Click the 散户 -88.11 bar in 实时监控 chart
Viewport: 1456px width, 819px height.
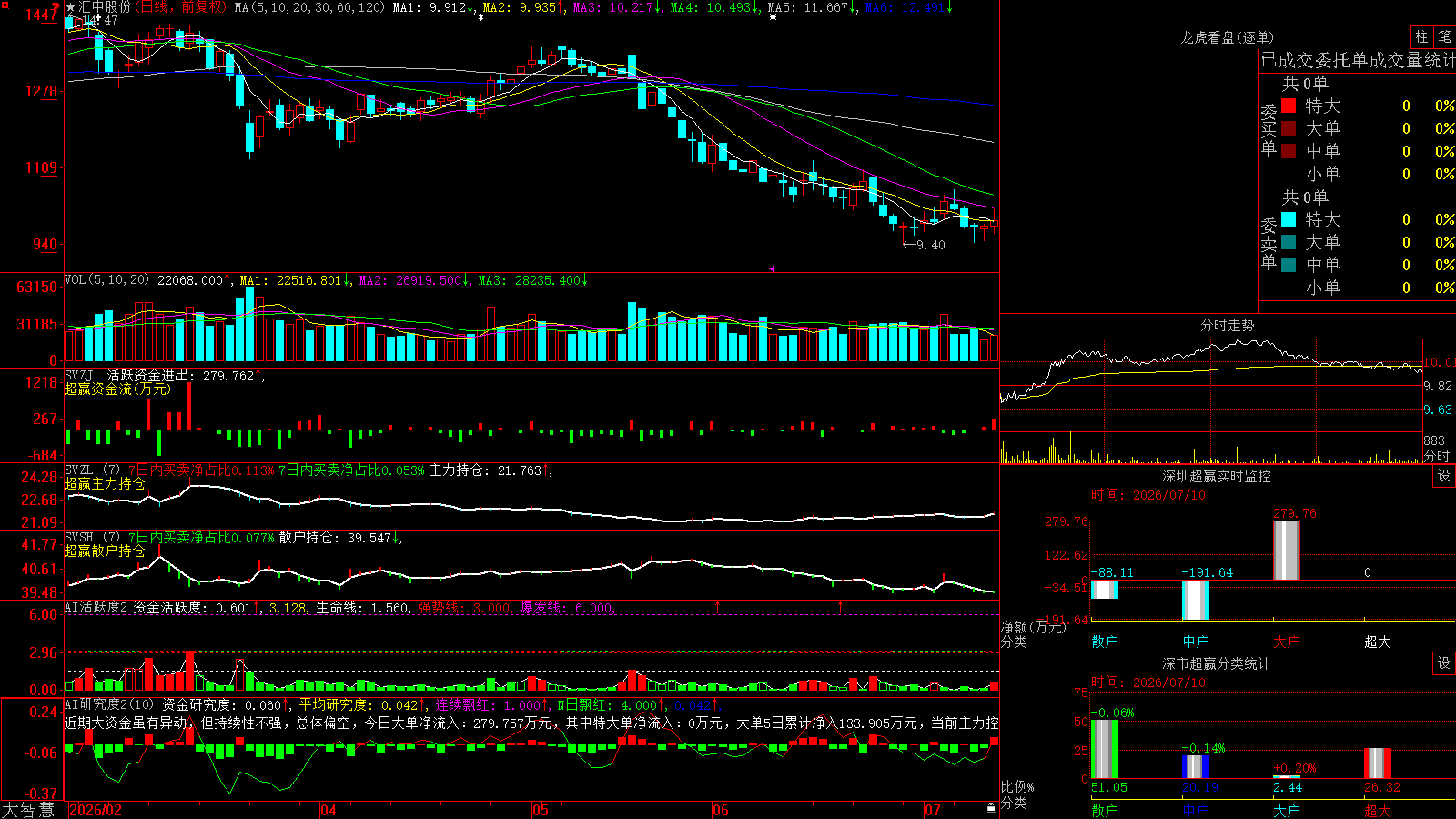click(1105, 590)
